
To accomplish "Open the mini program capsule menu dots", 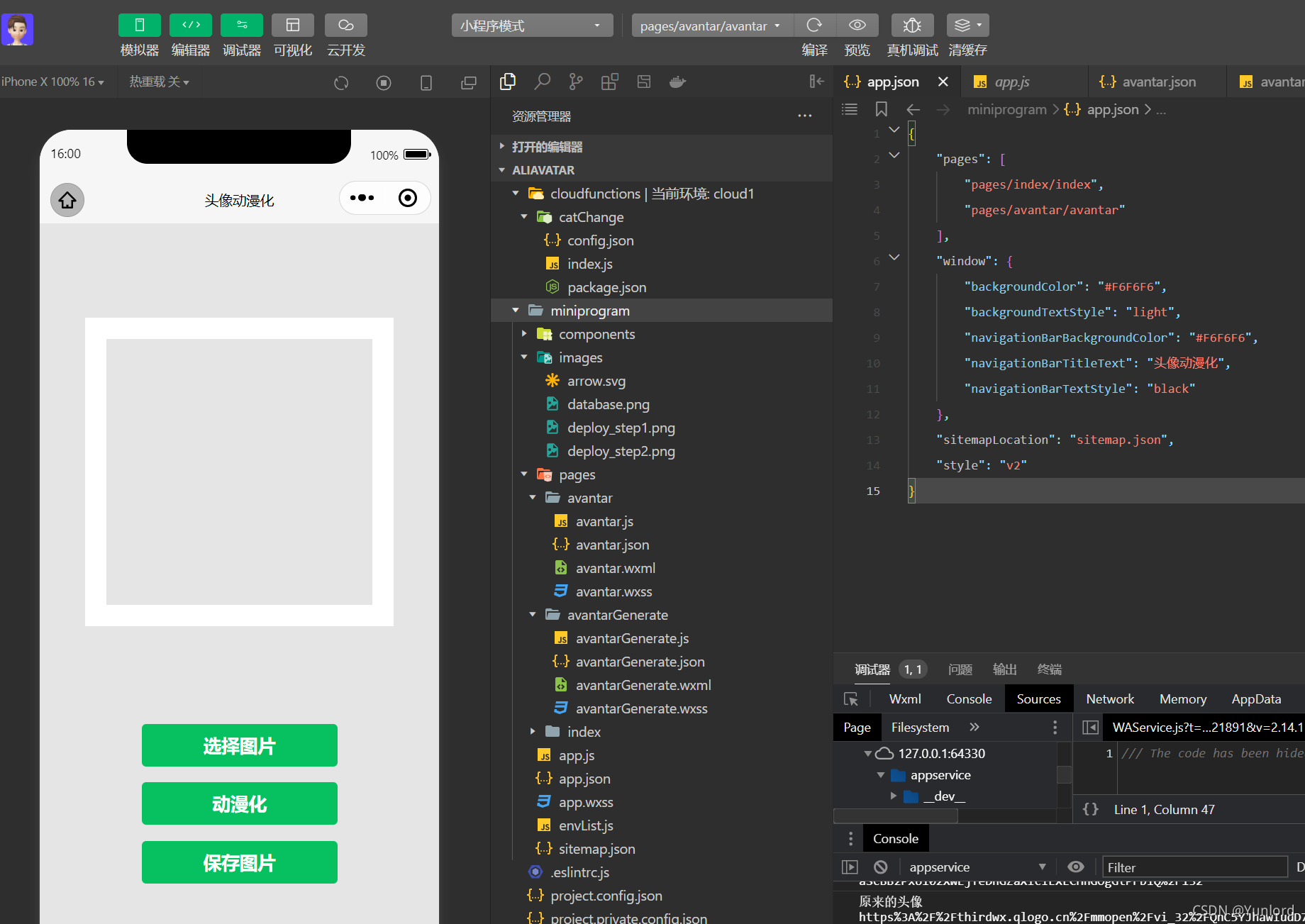I will (x=362, y=198).
